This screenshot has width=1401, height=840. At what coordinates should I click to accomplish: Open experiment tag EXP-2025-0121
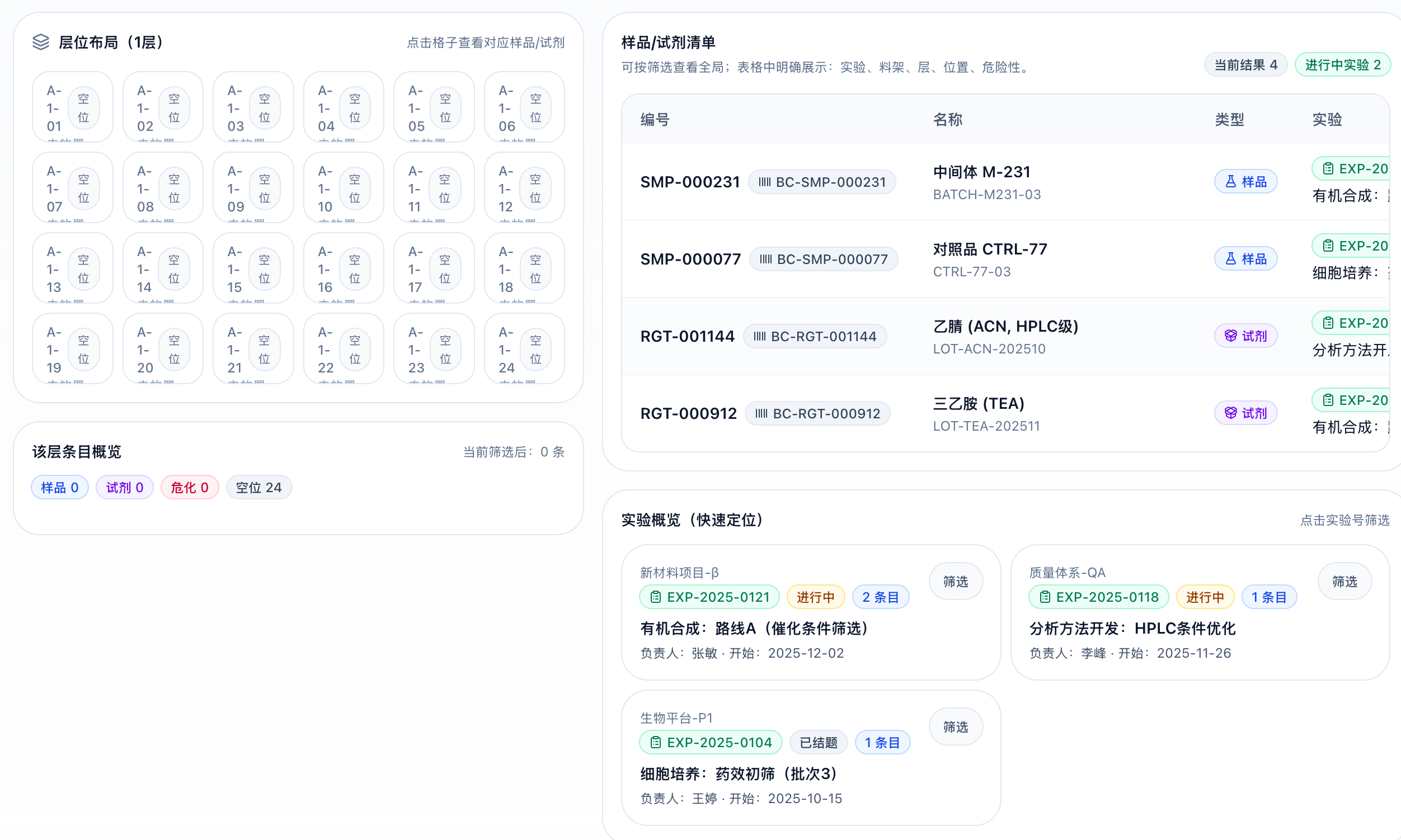709,597
